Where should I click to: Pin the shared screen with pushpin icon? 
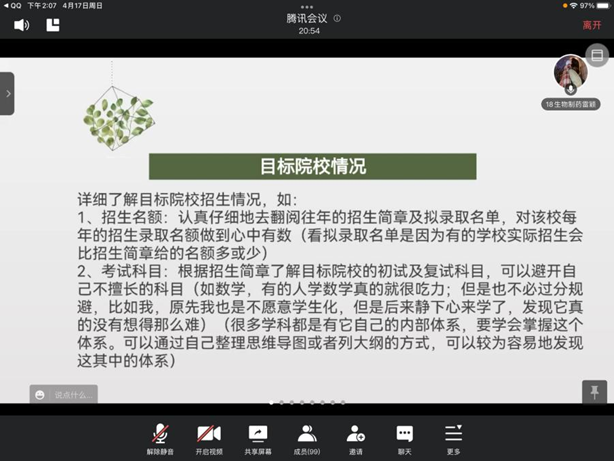click(x=595, y=390)
